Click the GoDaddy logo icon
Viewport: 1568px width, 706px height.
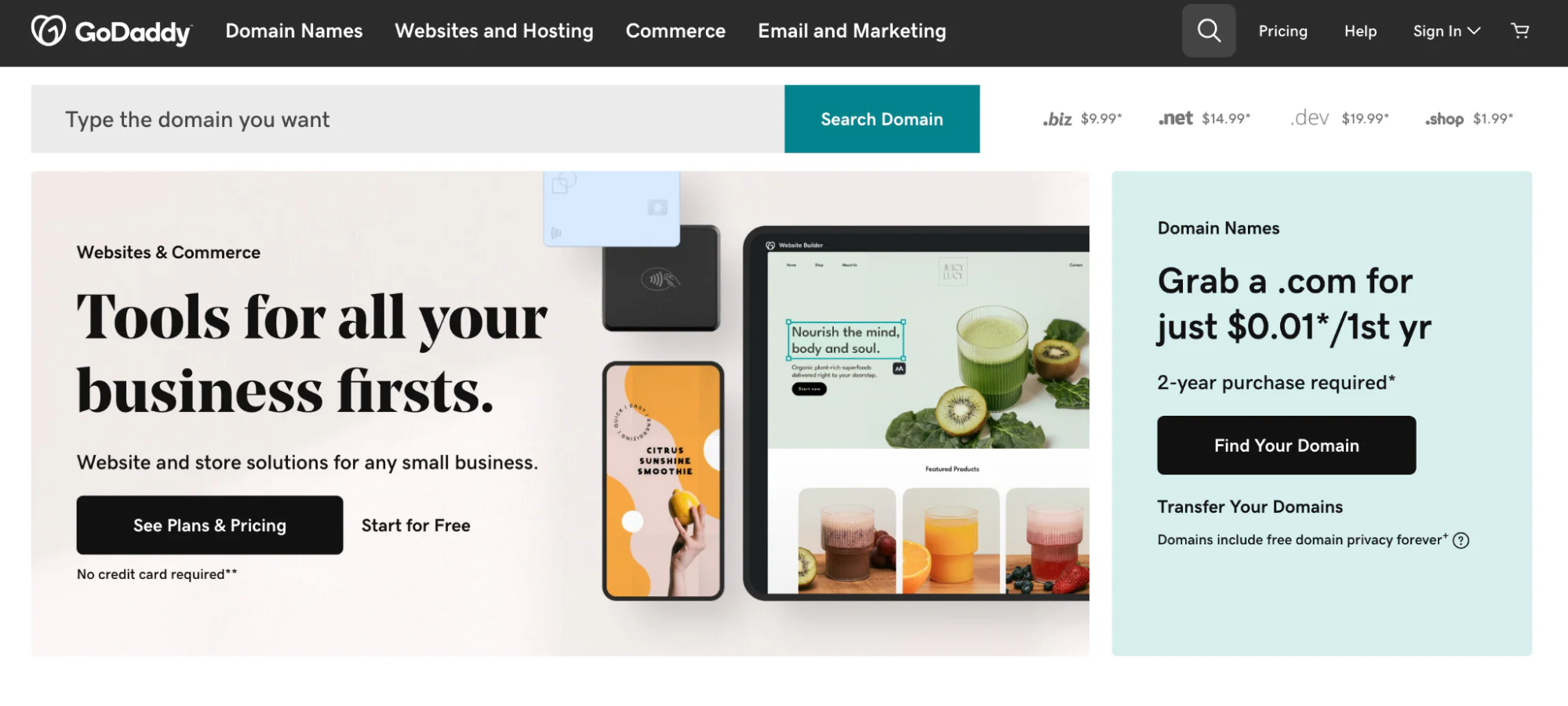pyautogui.click(x=48, y=31)
